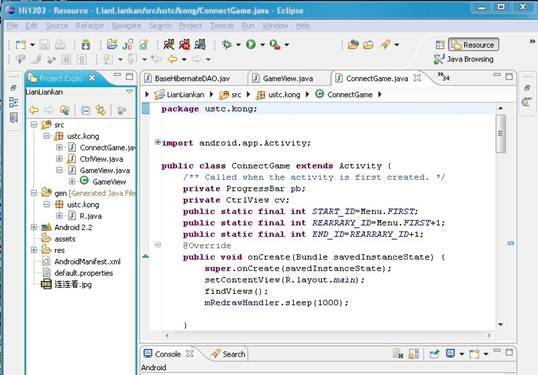Open the File menu
Viewport: 538px width, 375px height.
tap(12, 26)
